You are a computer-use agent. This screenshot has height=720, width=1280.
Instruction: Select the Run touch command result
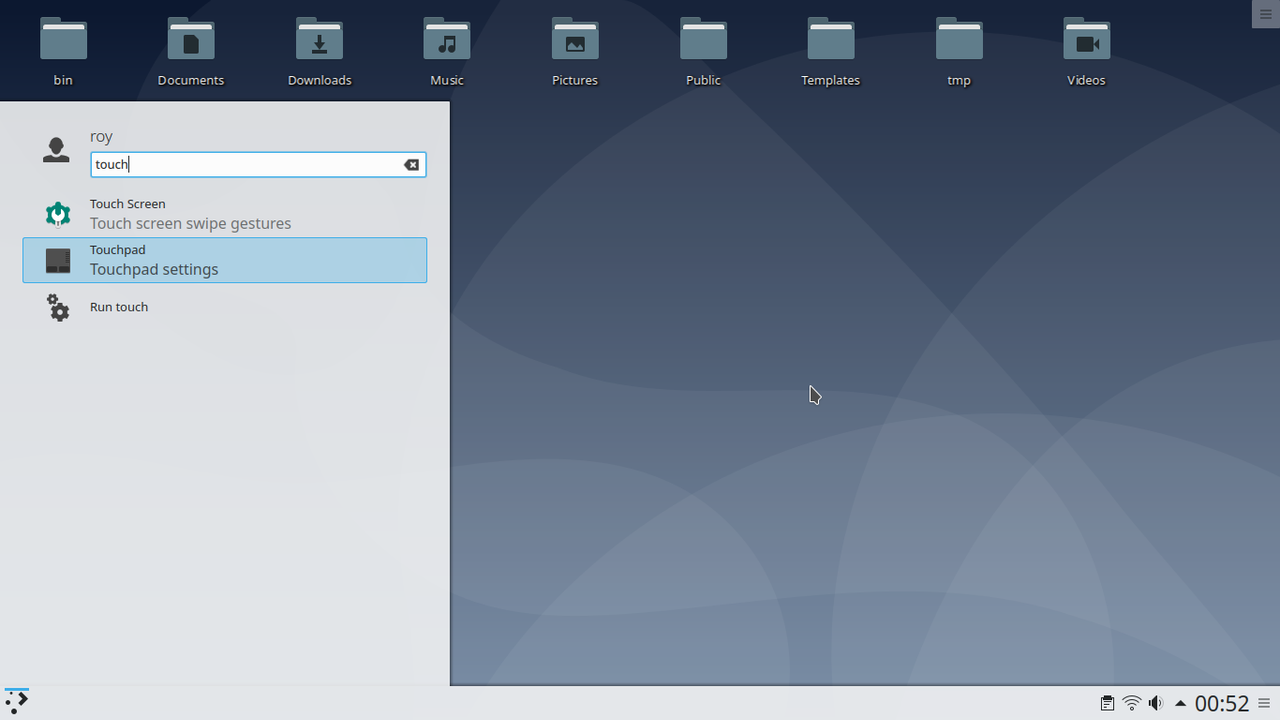click(224, 307)
